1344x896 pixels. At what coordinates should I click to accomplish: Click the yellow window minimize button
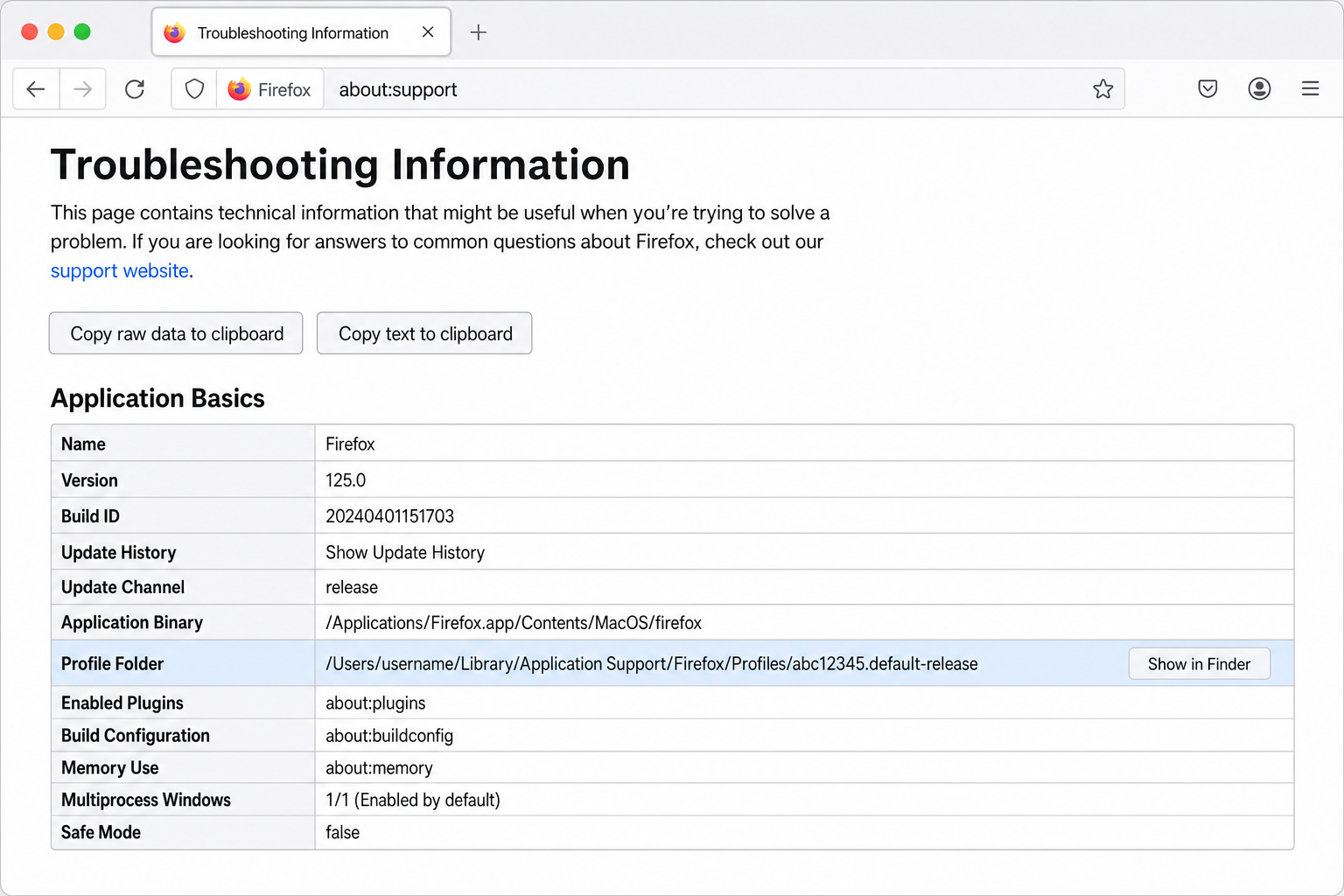56,32
